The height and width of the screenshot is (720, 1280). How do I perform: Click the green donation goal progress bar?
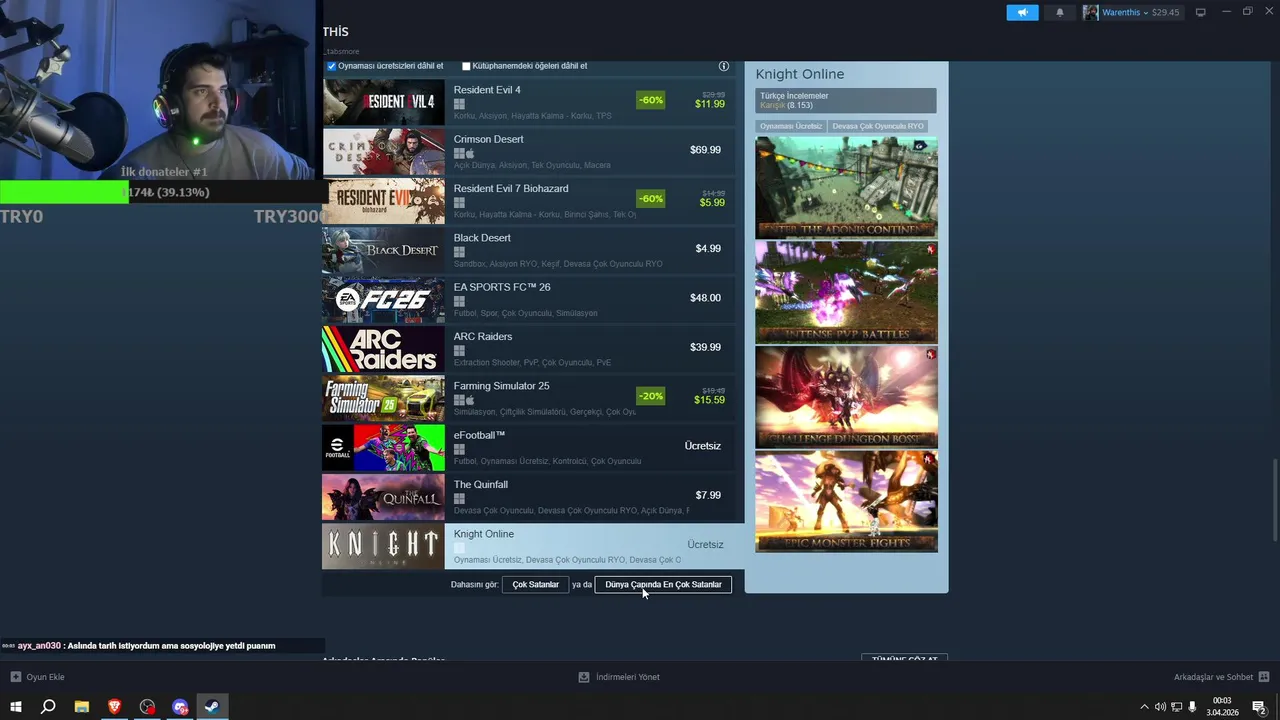tap(64, 192)
